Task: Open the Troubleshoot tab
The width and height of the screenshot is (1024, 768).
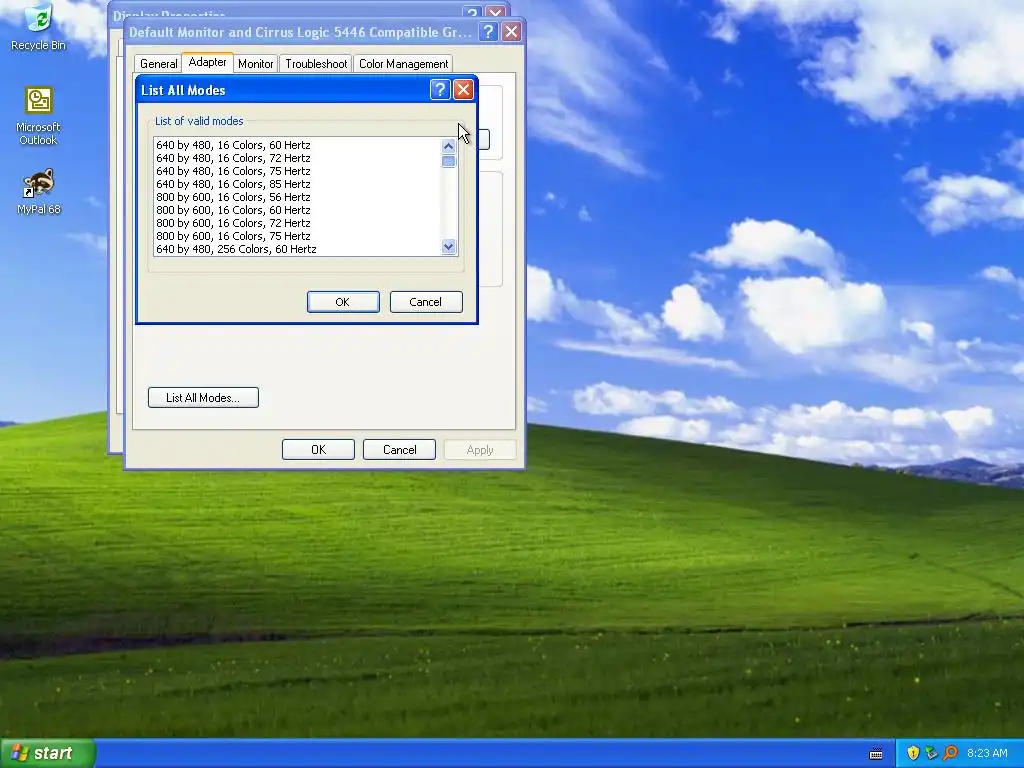Action: [x=316, y=63]
